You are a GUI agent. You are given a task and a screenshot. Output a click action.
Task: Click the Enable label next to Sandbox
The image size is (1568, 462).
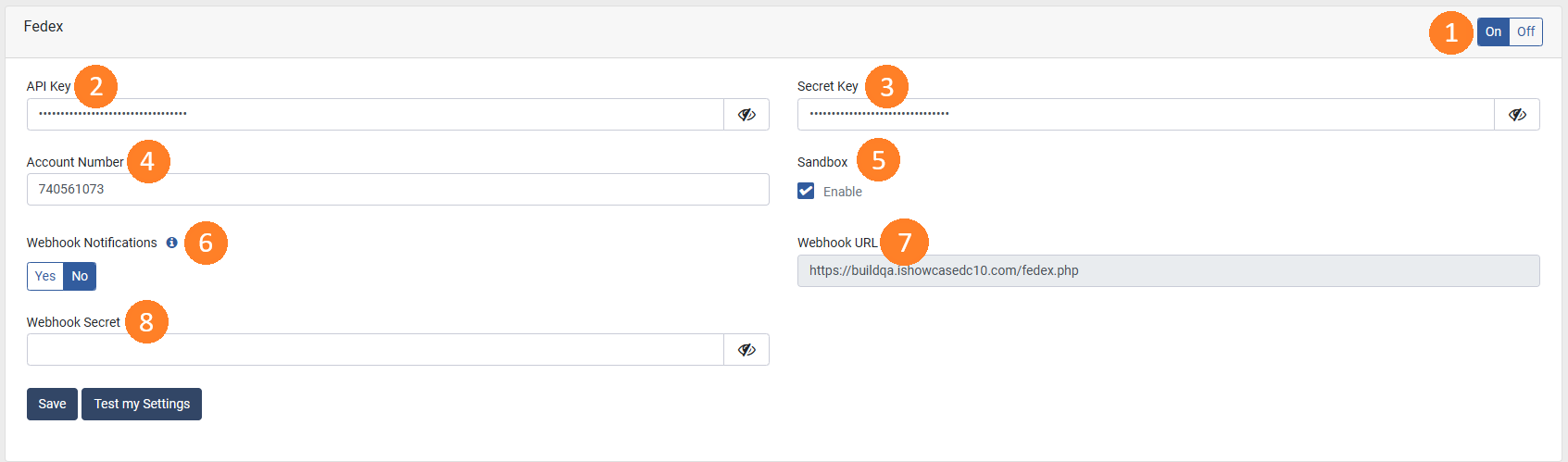[x=843, y=192]
